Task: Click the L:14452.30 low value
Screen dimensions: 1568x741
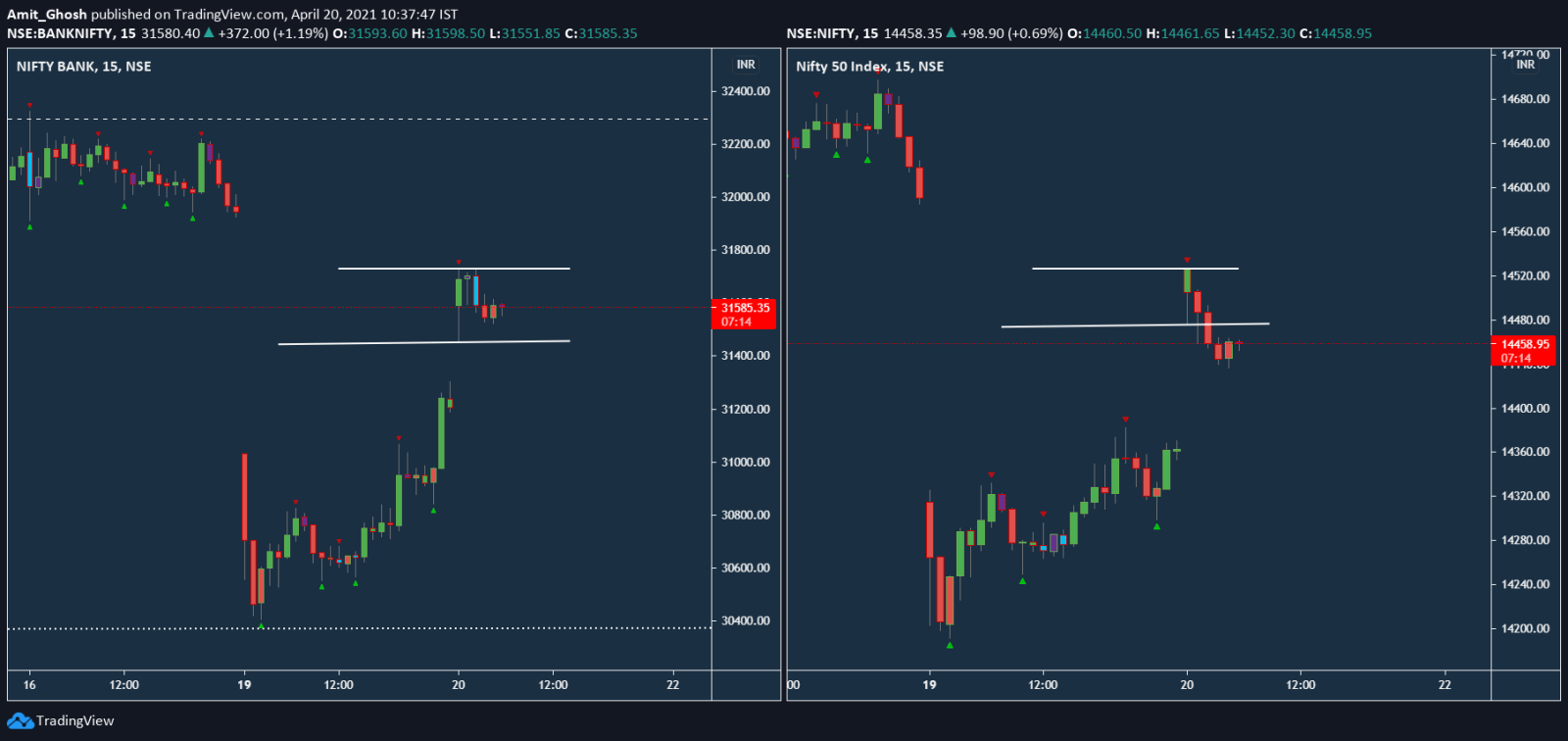Action: pos(1259,33)
